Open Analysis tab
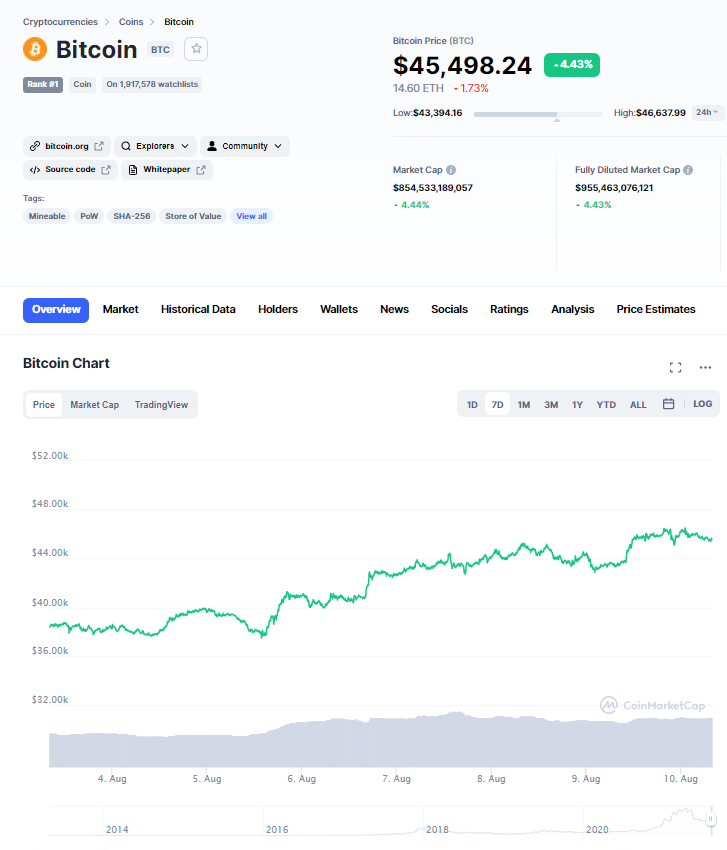This screenshot has height=850, width=727. click(x=572, y=310)
